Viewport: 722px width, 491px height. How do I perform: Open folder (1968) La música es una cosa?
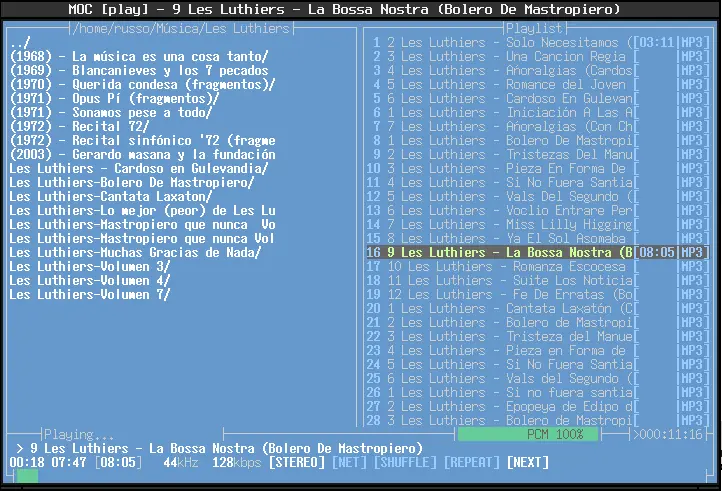pos(139,56)
